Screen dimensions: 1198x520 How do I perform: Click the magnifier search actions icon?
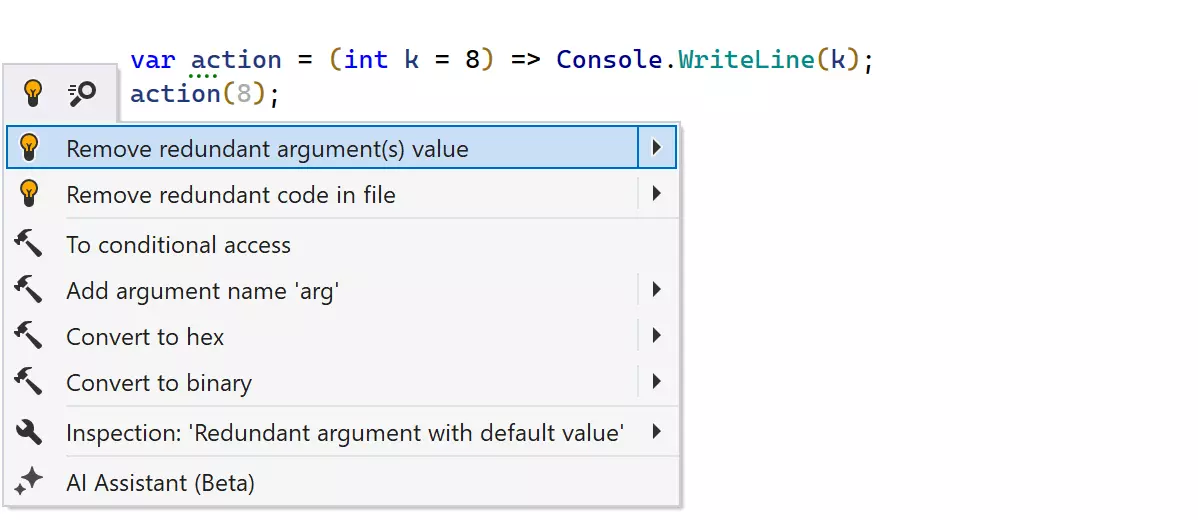point(82,94)
